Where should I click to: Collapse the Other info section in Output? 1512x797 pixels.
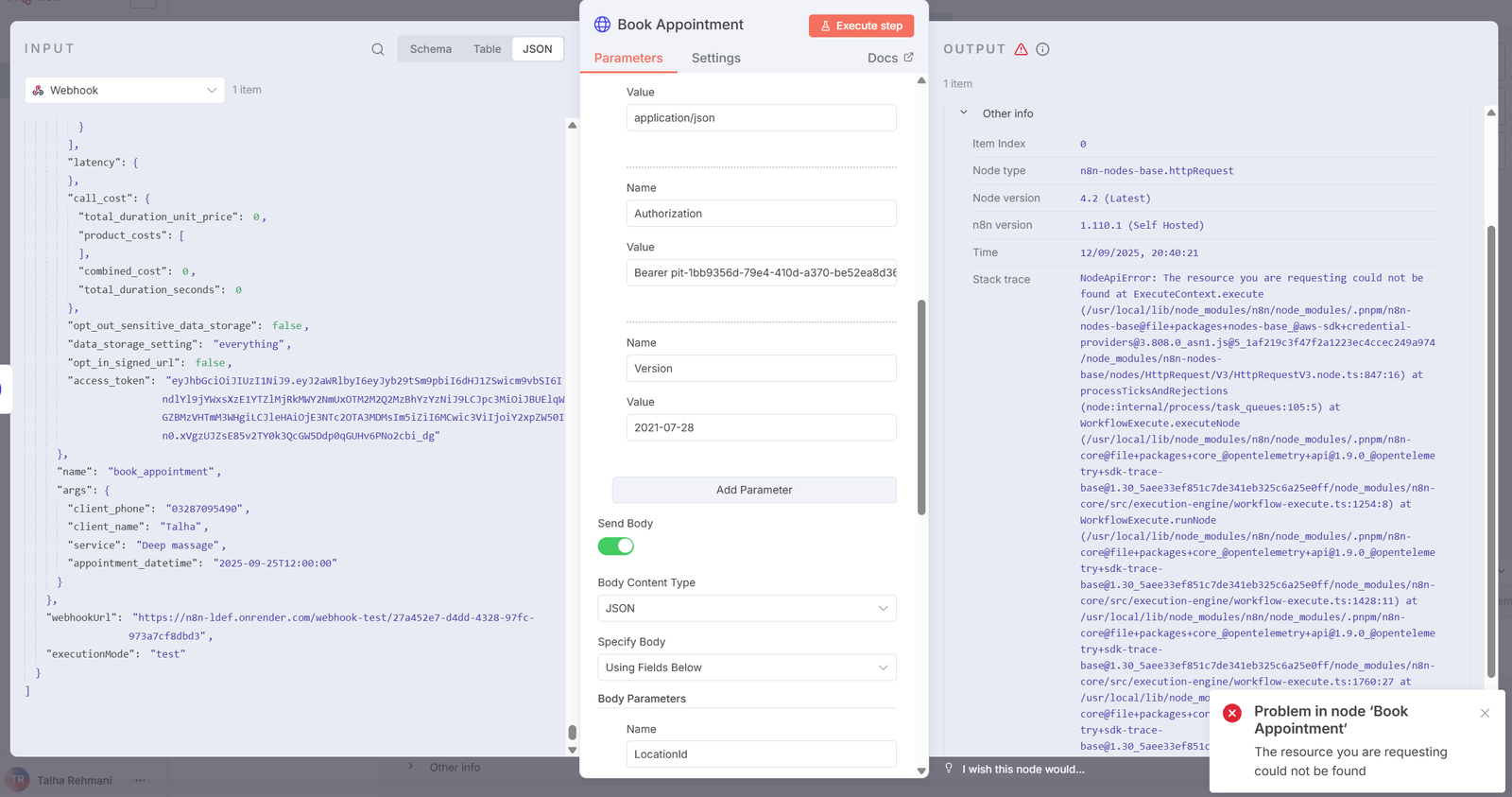click(964, 113)
